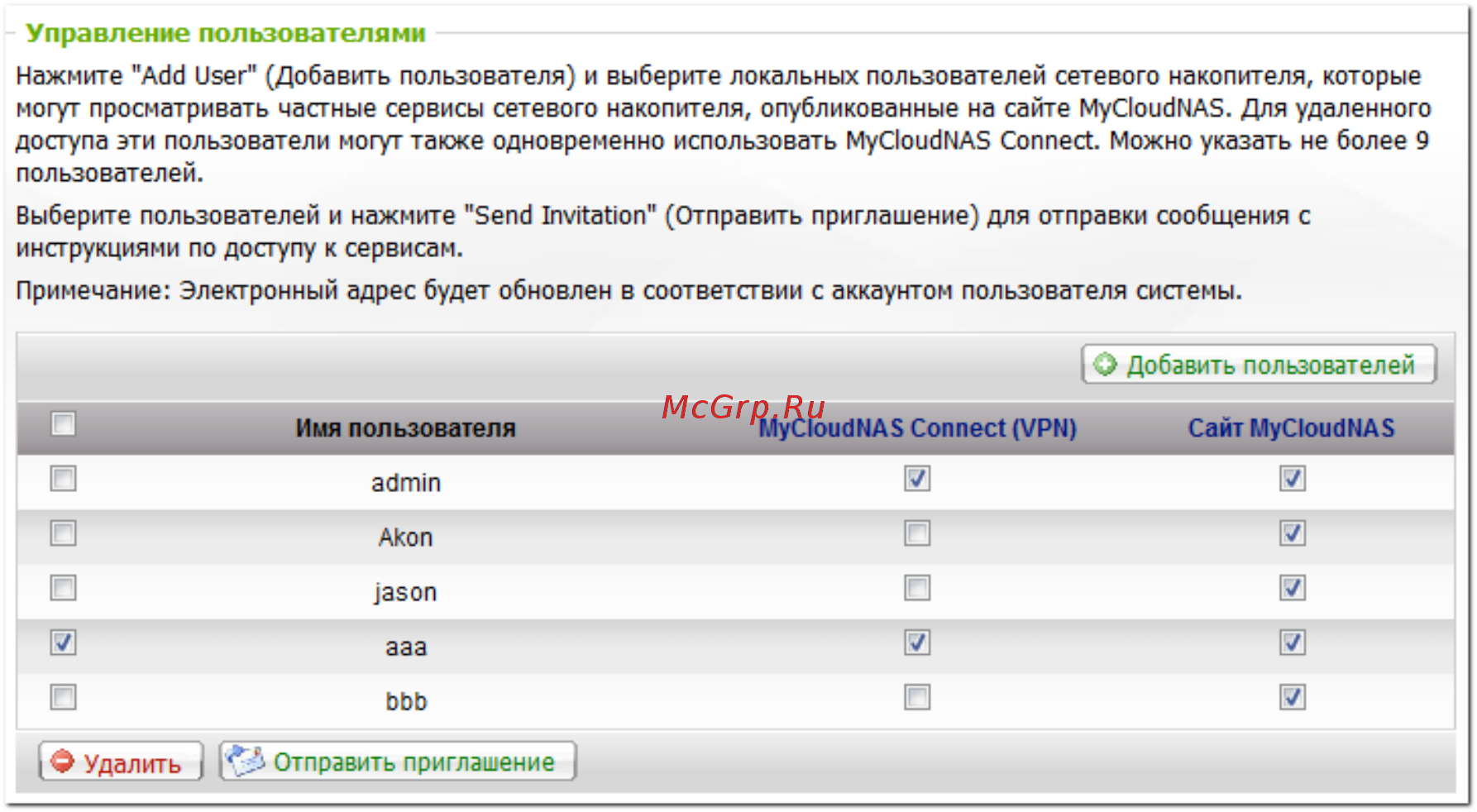Viewport: 1477px width, 812px height.
Task: Click the Удалить button
Action: [x=121, y=761]
